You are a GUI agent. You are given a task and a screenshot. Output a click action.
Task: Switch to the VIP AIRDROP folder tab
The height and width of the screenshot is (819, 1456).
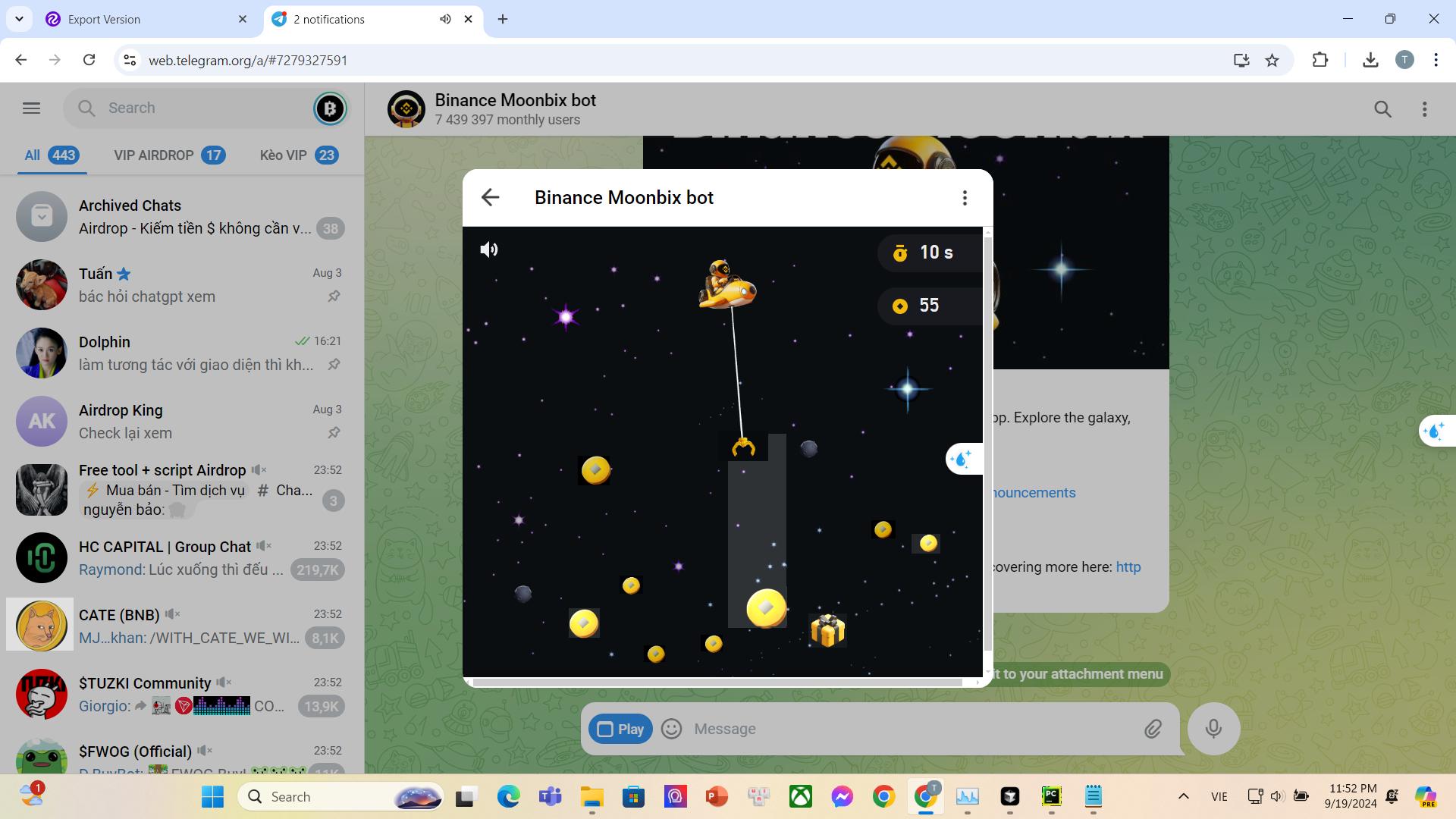[x=170, y=155]
